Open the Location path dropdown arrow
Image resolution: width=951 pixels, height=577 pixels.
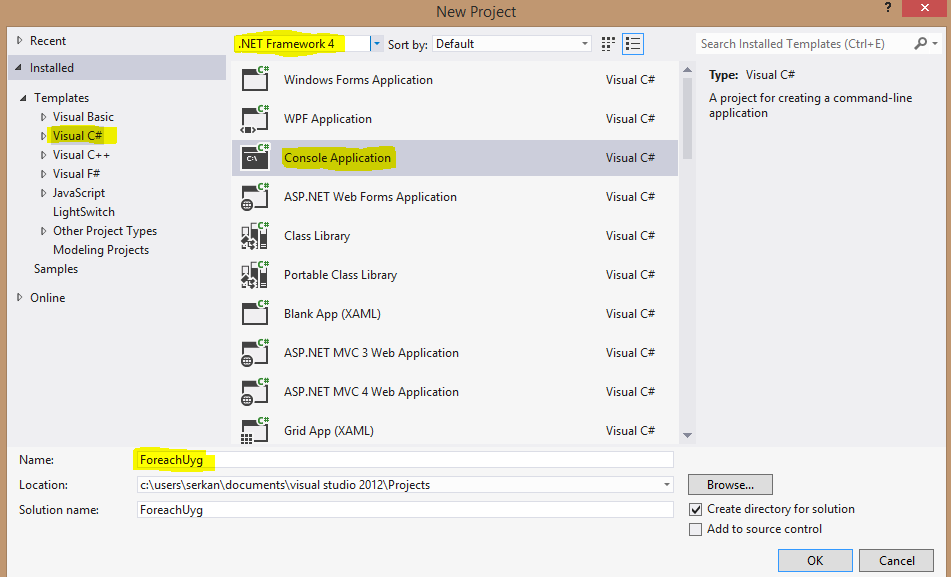pyautogui.click(x=667, y=485)
